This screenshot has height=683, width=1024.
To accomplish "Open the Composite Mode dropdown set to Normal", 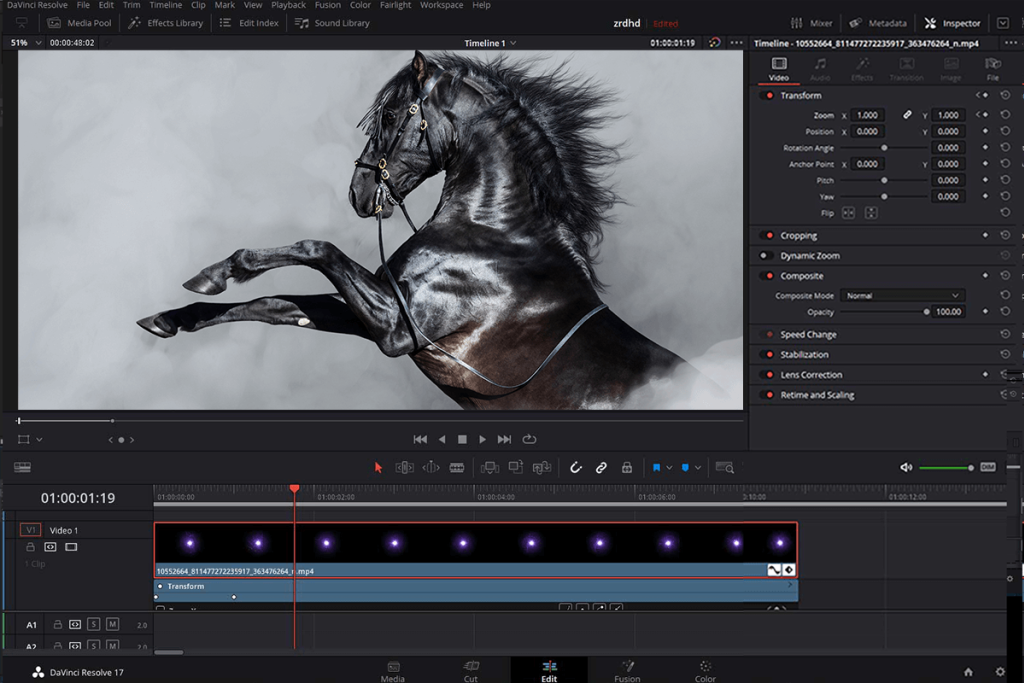I will pyautogui.click(x=901, y=295).
